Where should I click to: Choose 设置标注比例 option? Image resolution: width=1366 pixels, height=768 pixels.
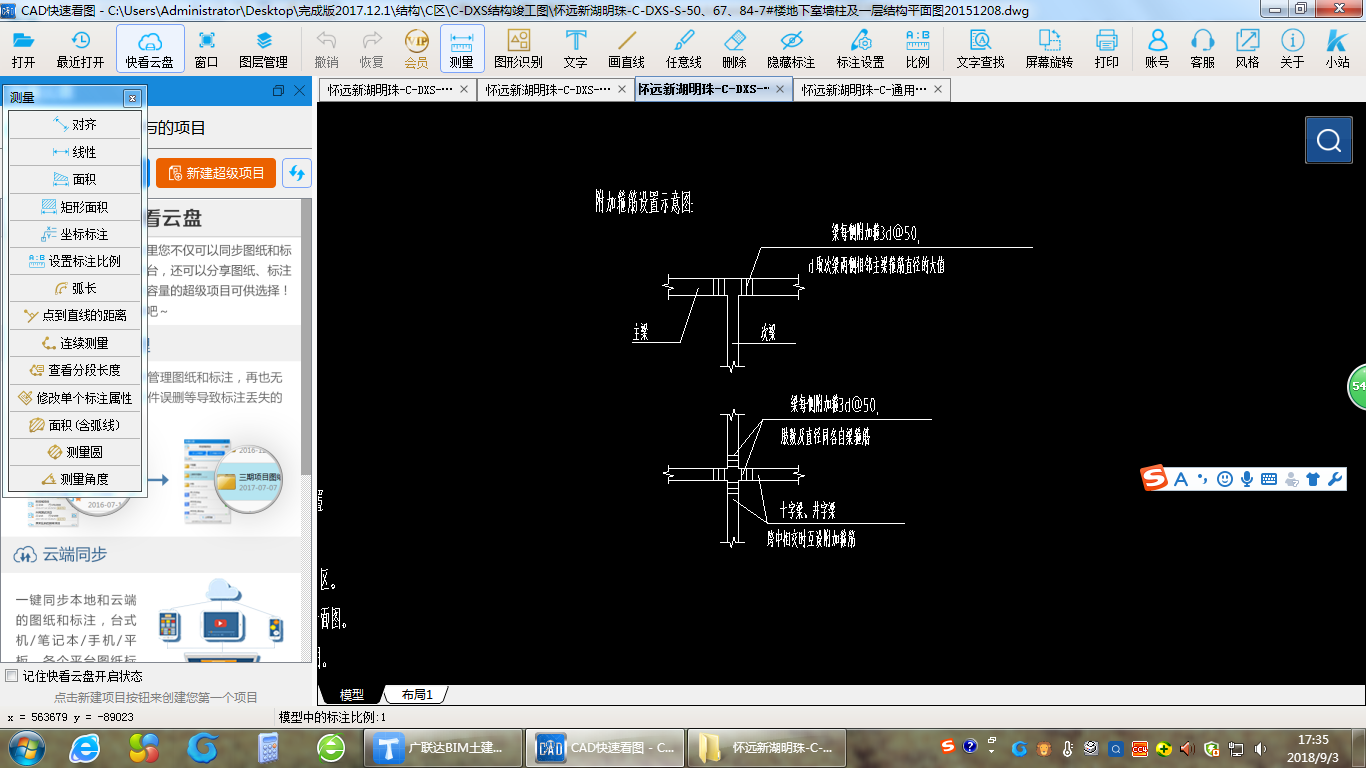click(75, 261)
